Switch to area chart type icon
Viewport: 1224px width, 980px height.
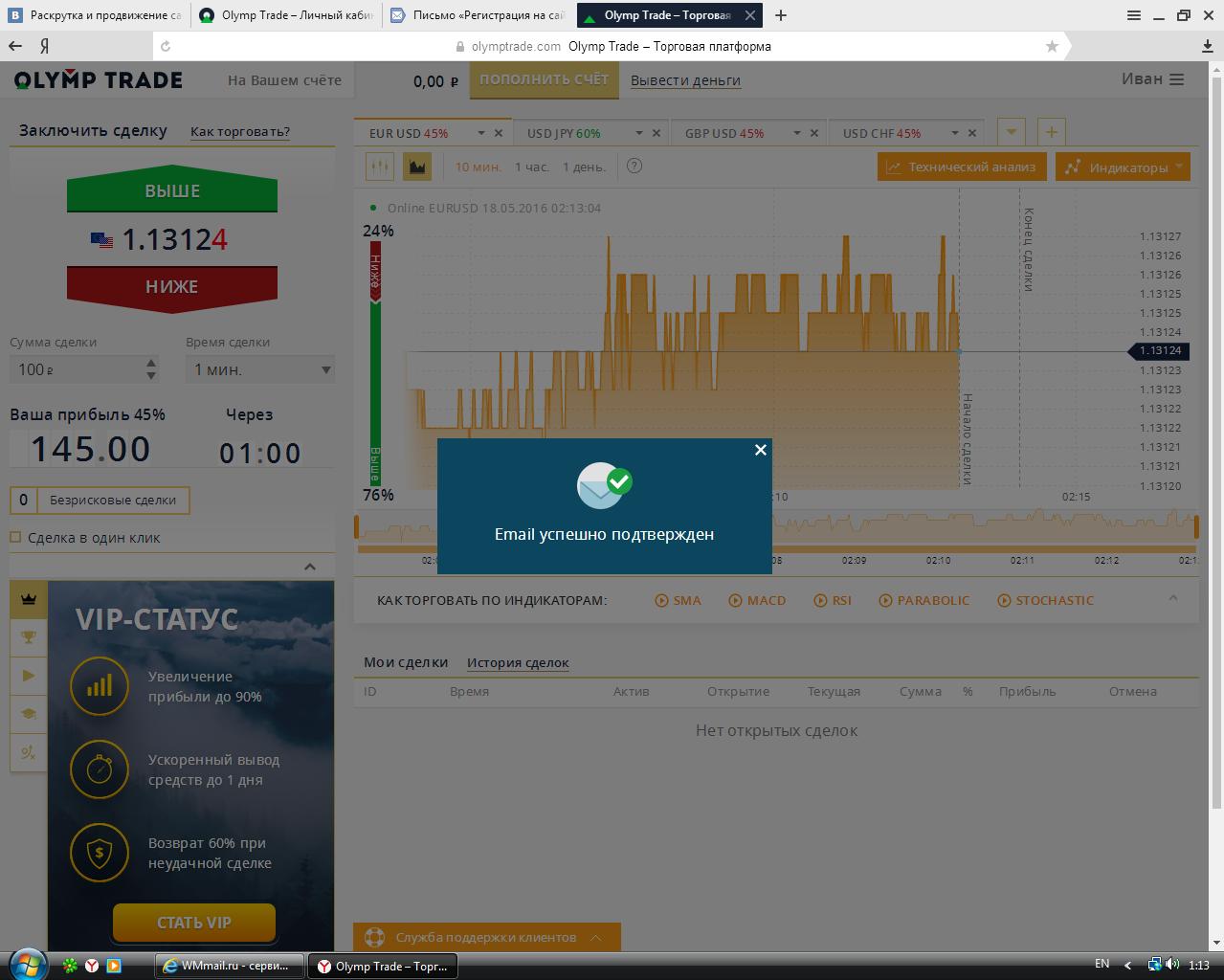(417, 167)
